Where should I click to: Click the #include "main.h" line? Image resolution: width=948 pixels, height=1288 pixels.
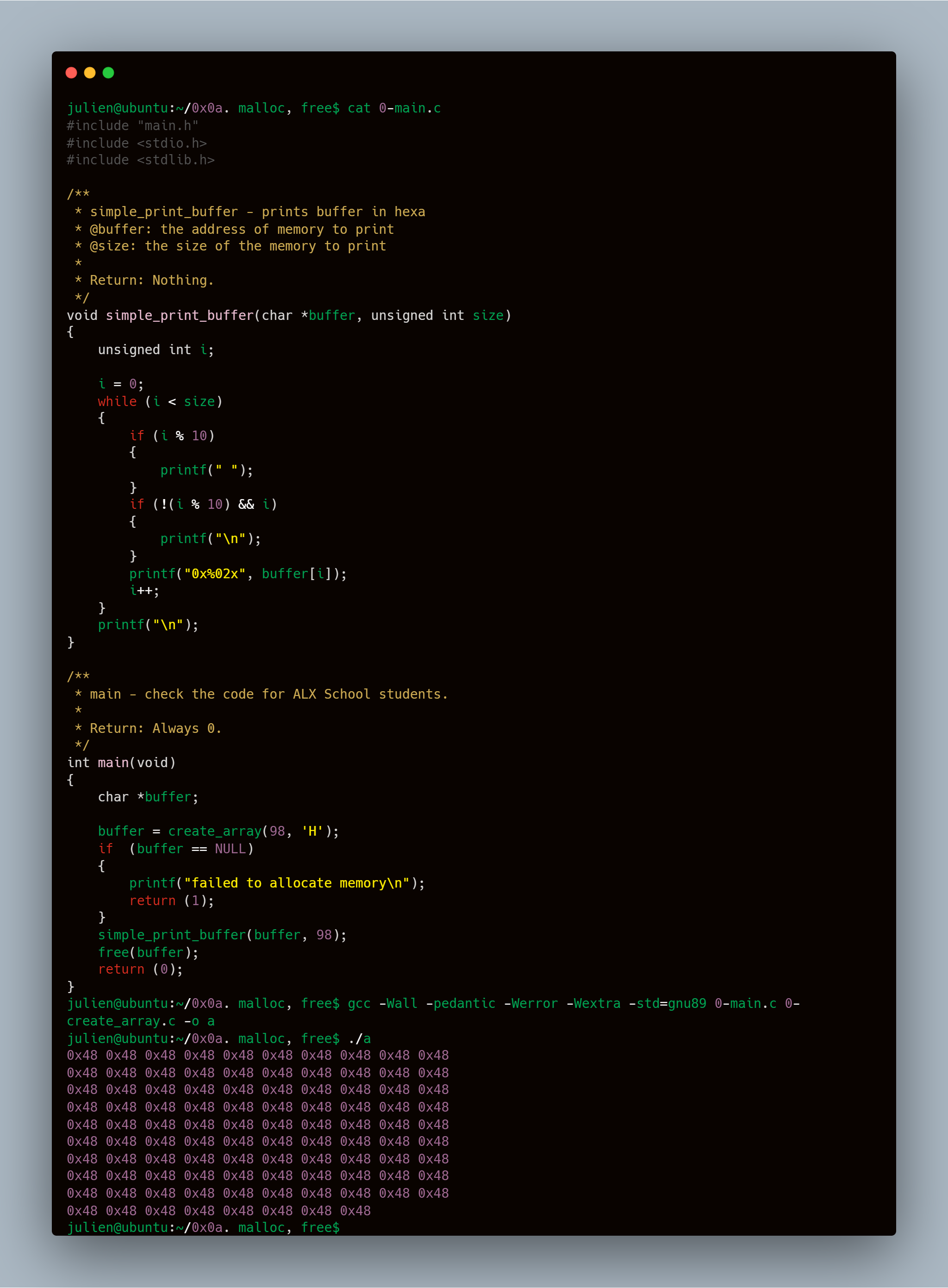coord(132,126)
